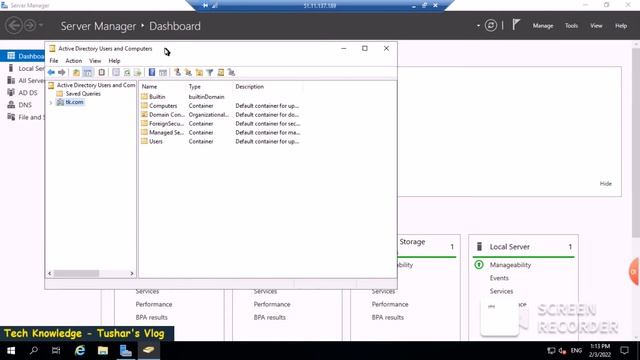Open Server Manager's View menu
Viewport: 640px width, 360px height.
596,26
